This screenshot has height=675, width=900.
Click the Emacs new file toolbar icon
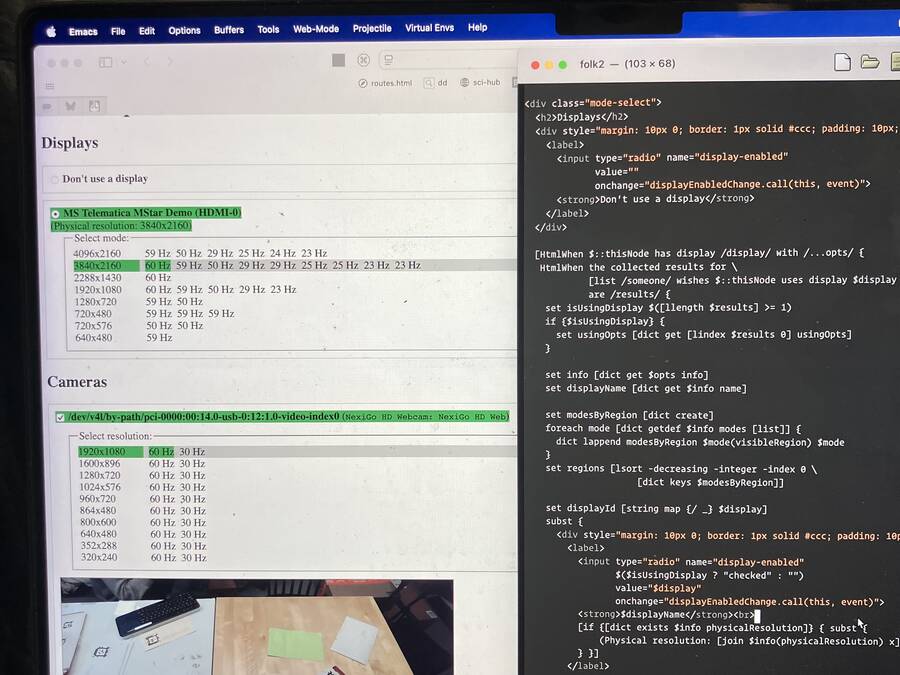tap(842, 63)
